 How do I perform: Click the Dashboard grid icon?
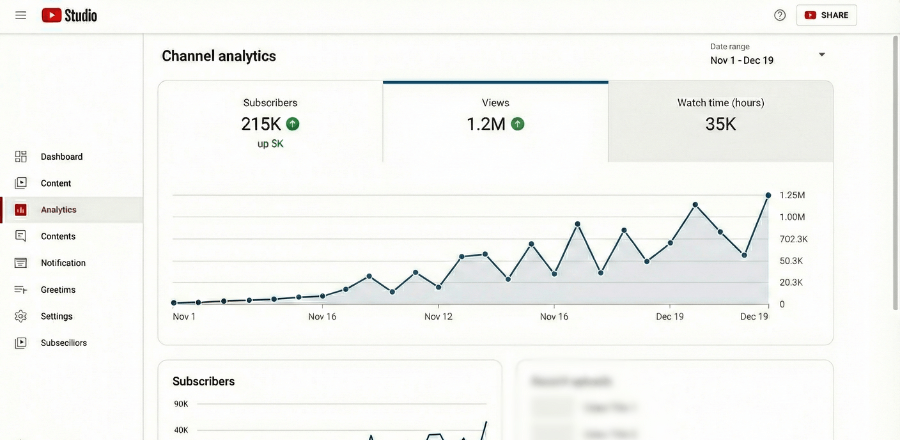(x=20, y=157)
